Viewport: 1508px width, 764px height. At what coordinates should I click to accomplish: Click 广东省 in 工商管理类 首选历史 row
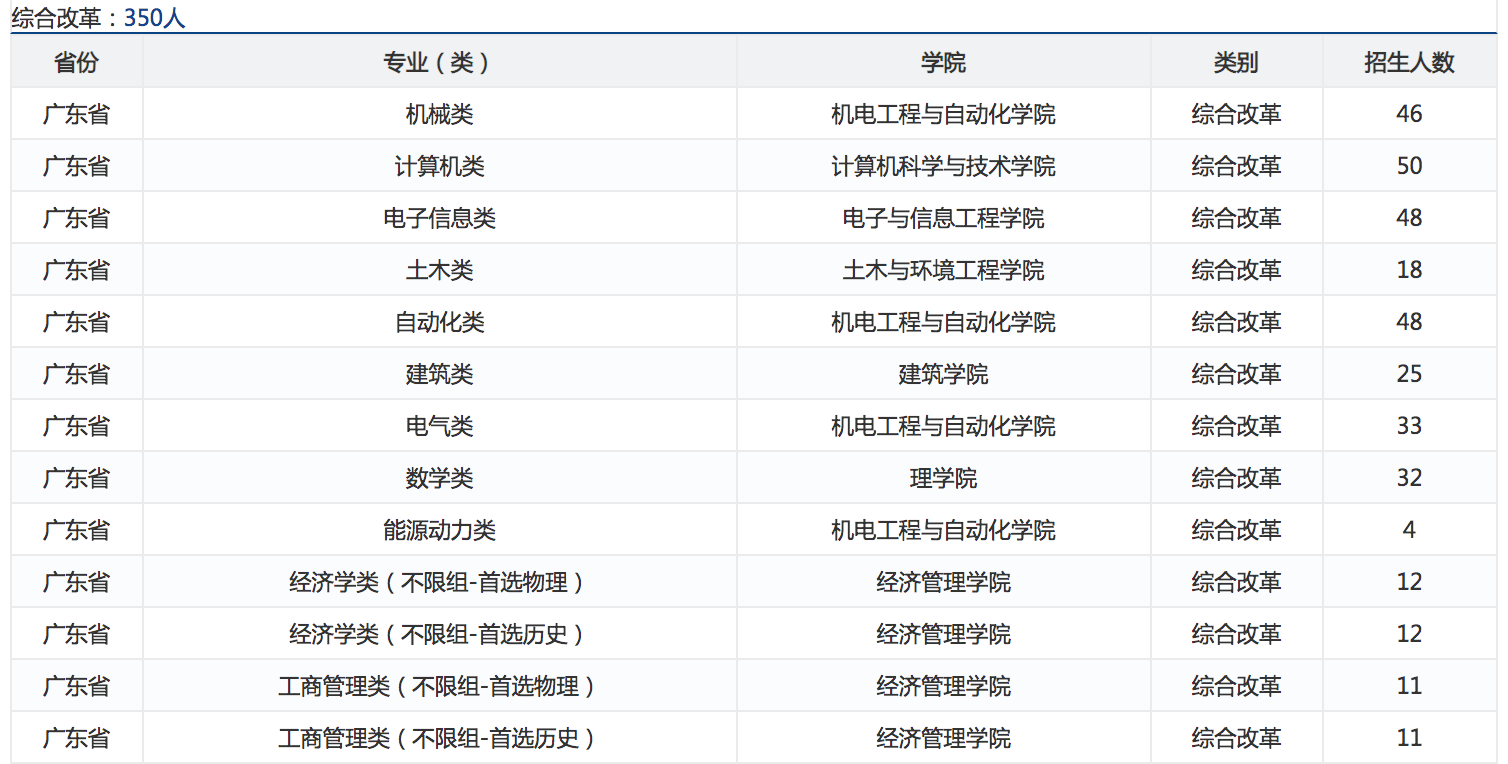(76, 738)
